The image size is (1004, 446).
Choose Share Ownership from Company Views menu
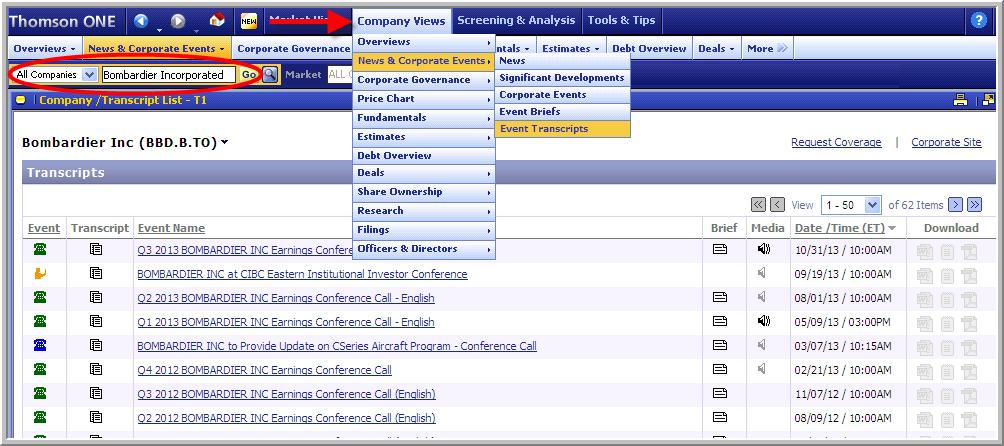tap(424, 192)
